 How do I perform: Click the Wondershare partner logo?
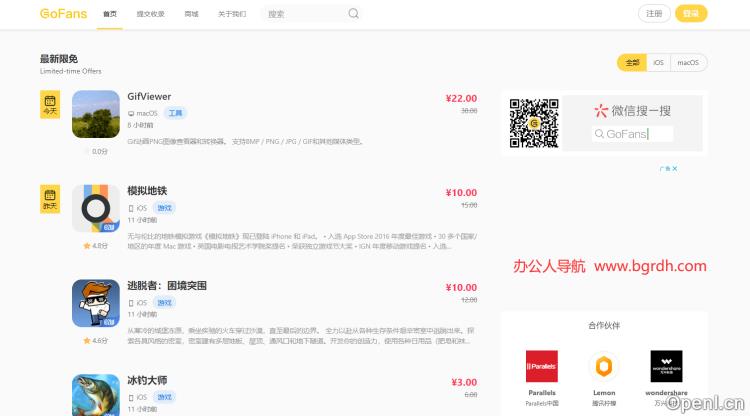point(666,366)
